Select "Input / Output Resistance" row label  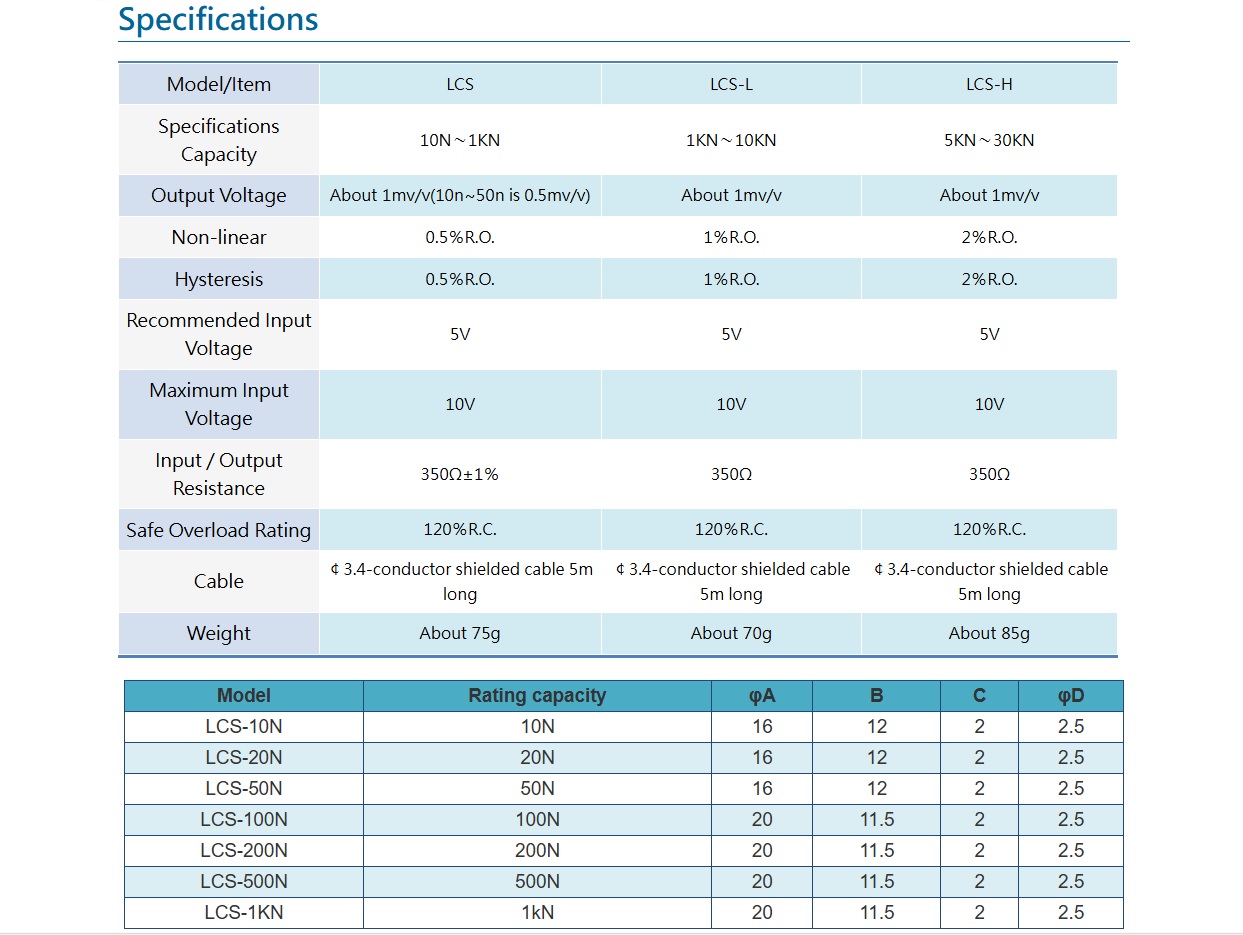[x=219, y=474]
